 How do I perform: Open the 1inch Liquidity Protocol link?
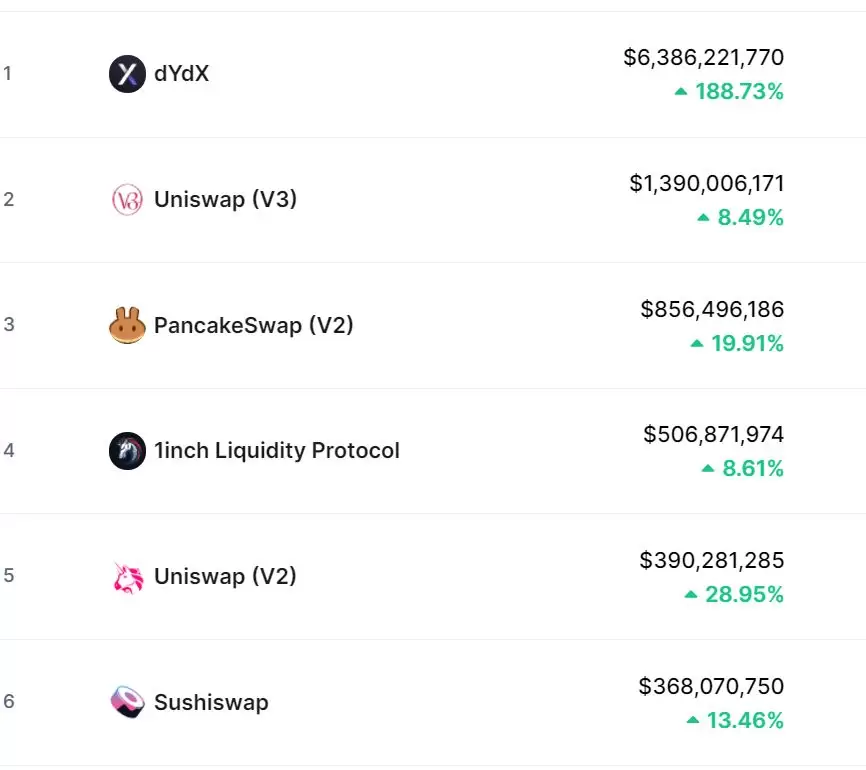coord(276,451)
